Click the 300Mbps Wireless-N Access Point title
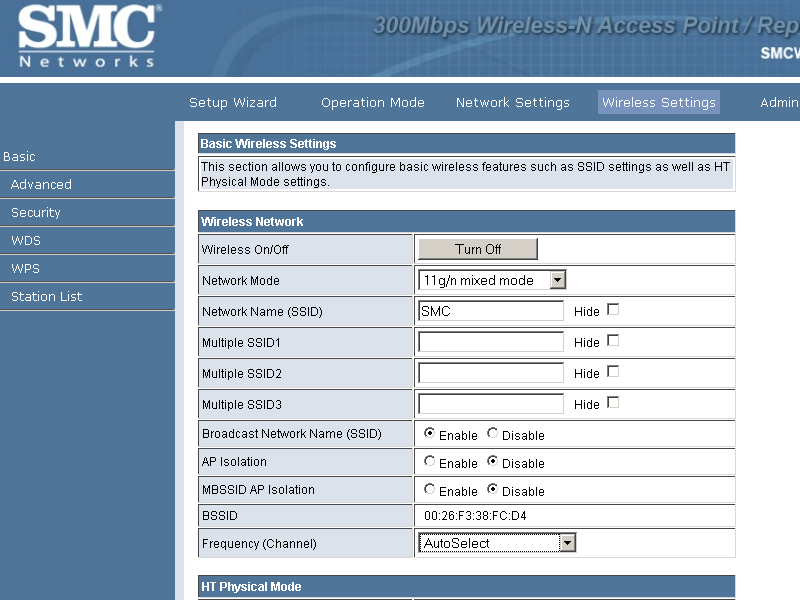Image resolution: width=800 pixels, height=600 pixels. click(x=587, y=26)
